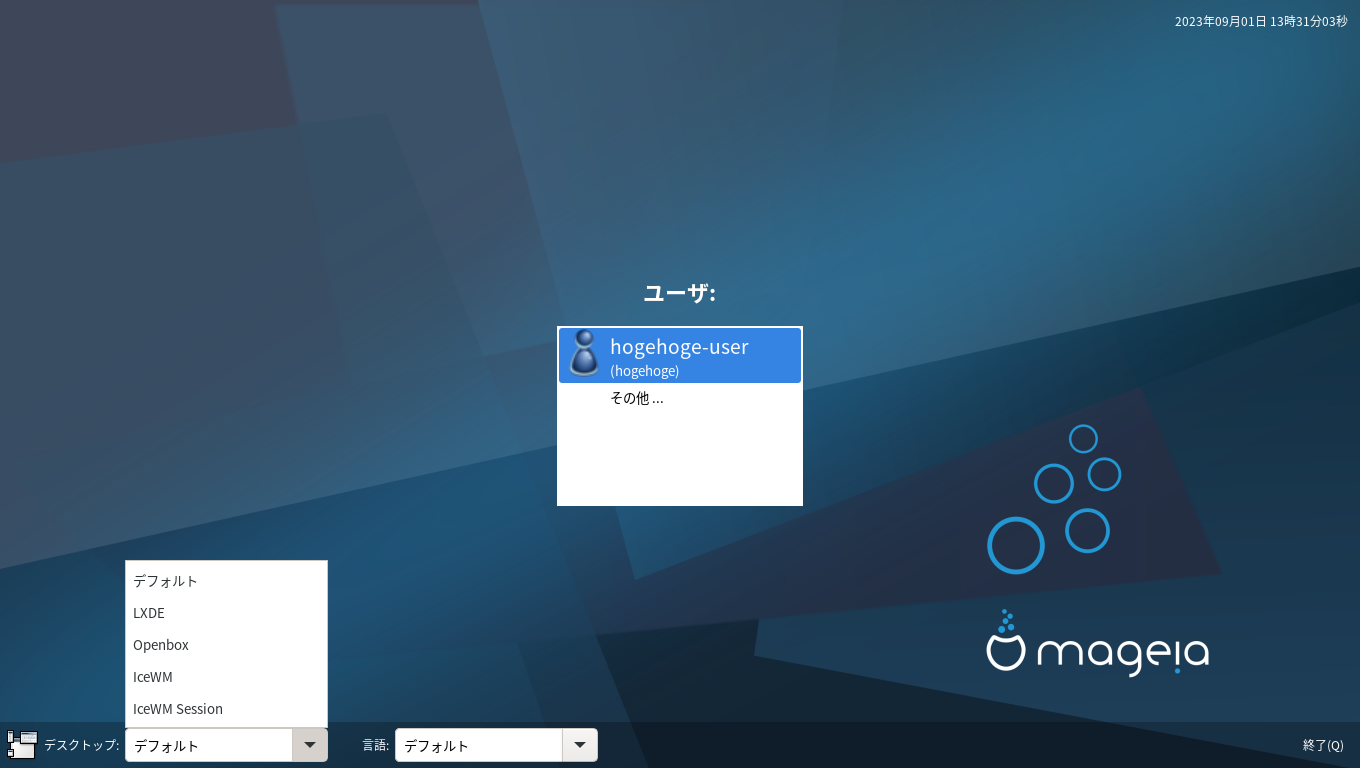Select the IceWM entry
1360x768 pixels.
click(x=226, y=677)
